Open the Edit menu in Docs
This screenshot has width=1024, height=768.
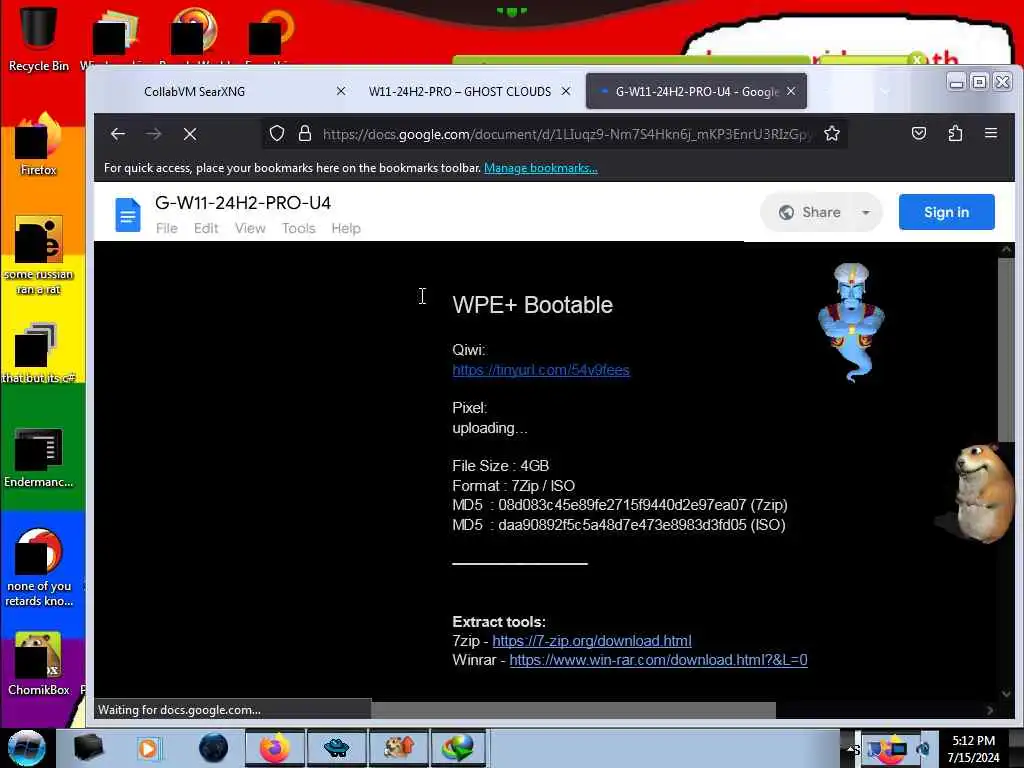click(206, 229)
